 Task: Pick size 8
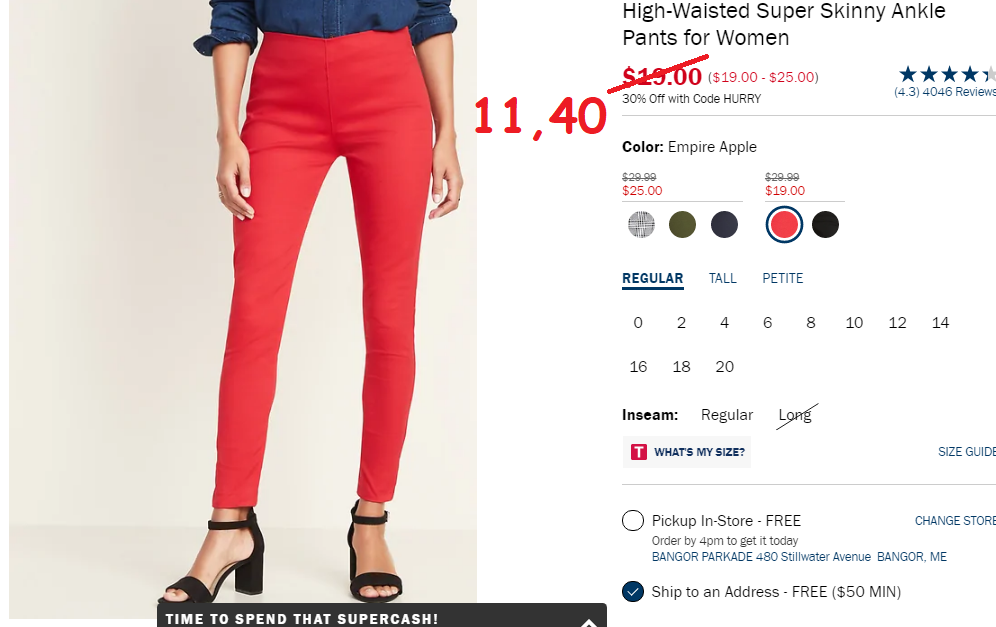pyautogui.click(x=811, y=323)
